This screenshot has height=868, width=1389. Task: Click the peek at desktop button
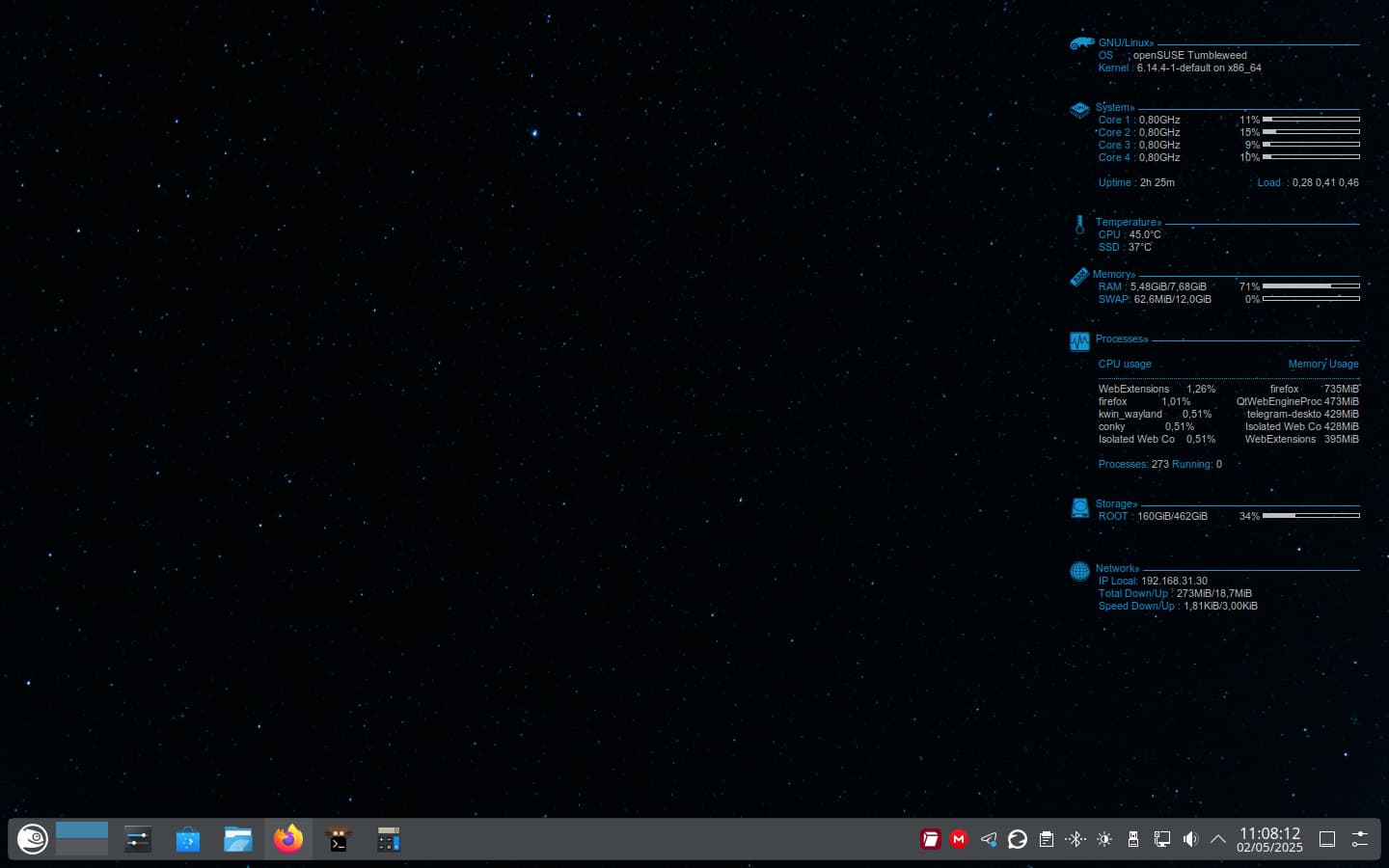pos(1327,839)
